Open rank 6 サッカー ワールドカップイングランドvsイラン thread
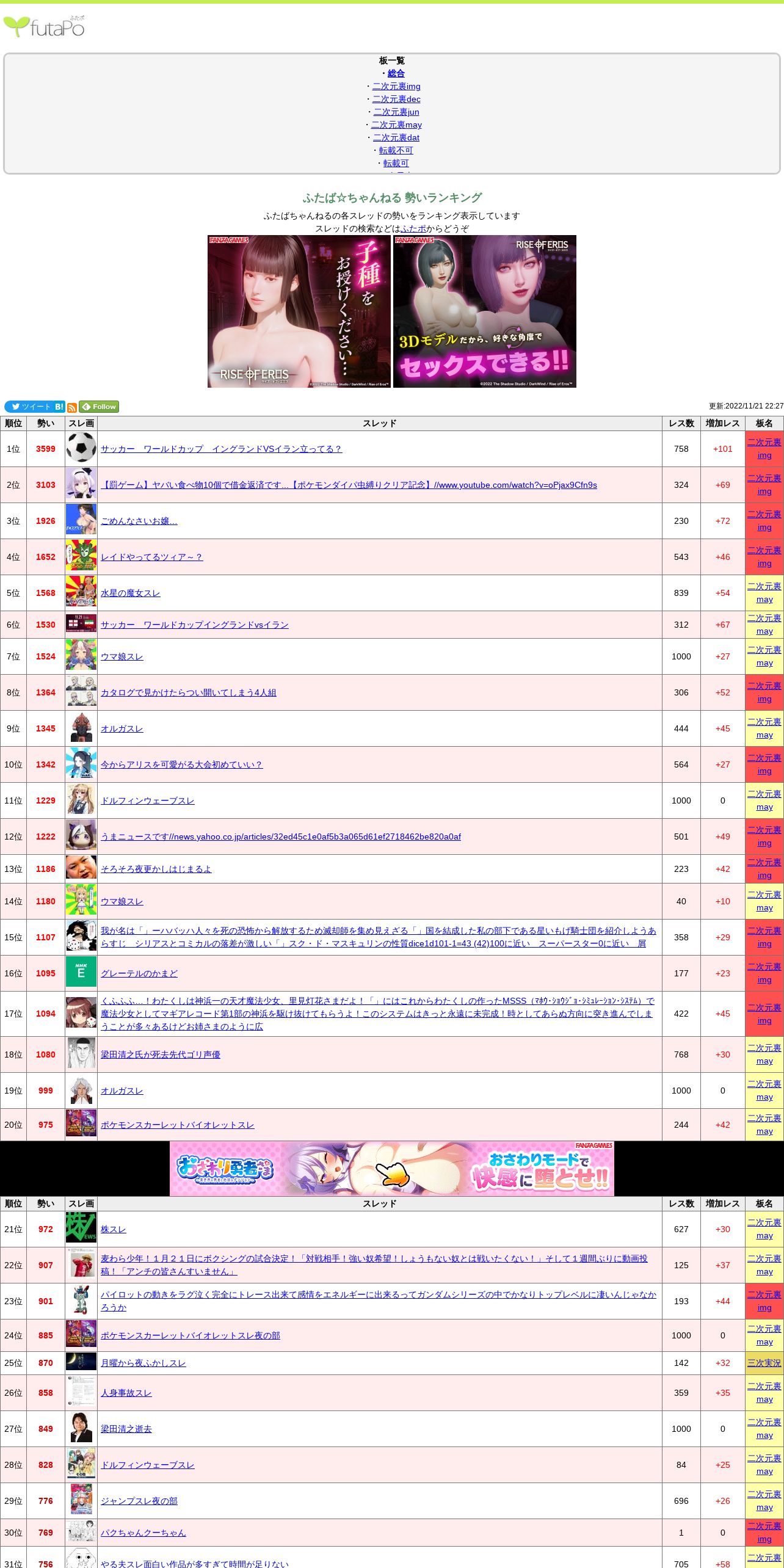Viewport: 784px width, 1568px height. pos(194,625)
